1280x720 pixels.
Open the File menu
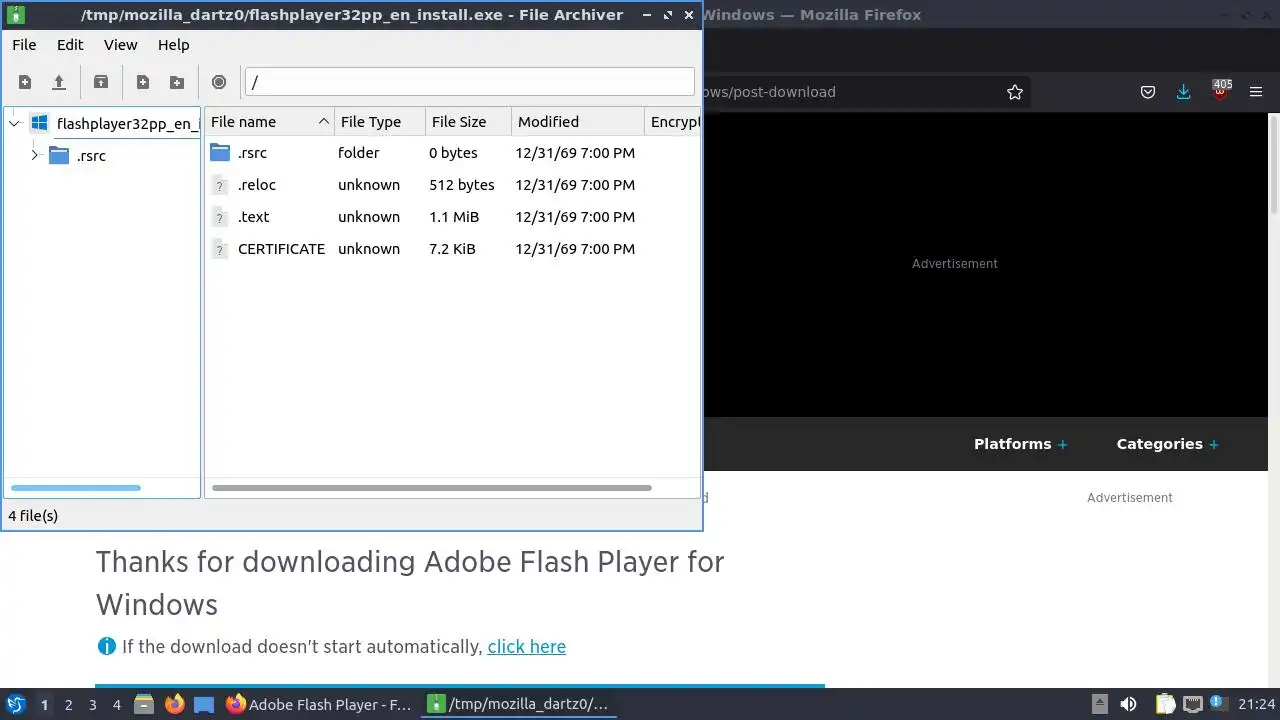pyautogui.click(x=24, y=45)
